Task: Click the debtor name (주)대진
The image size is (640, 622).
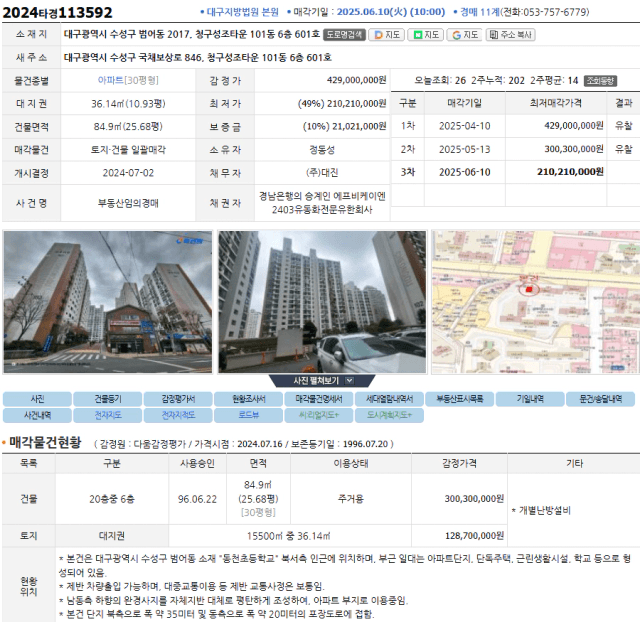Action: (x=322, y=173)
